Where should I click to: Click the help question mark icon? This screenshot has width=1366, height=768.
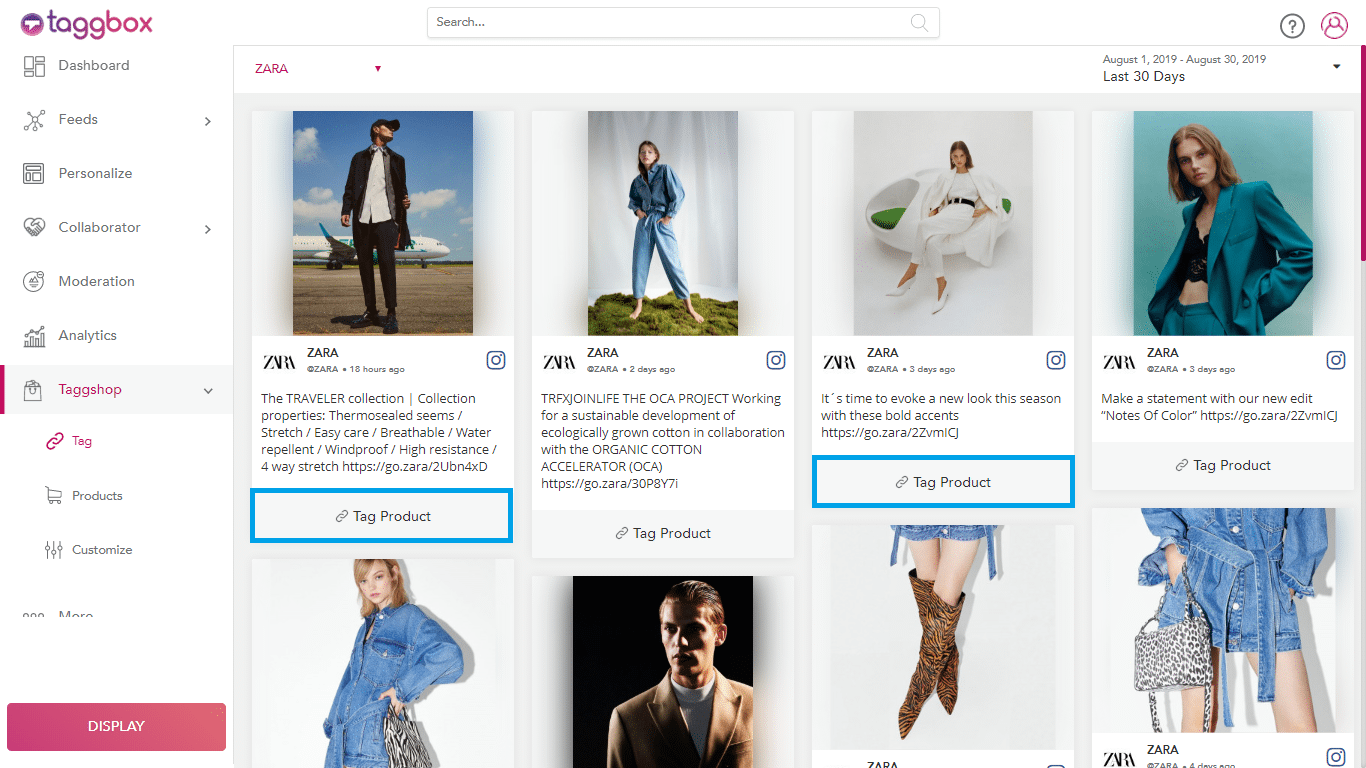pyautogui.click(x=1292, y=26)
